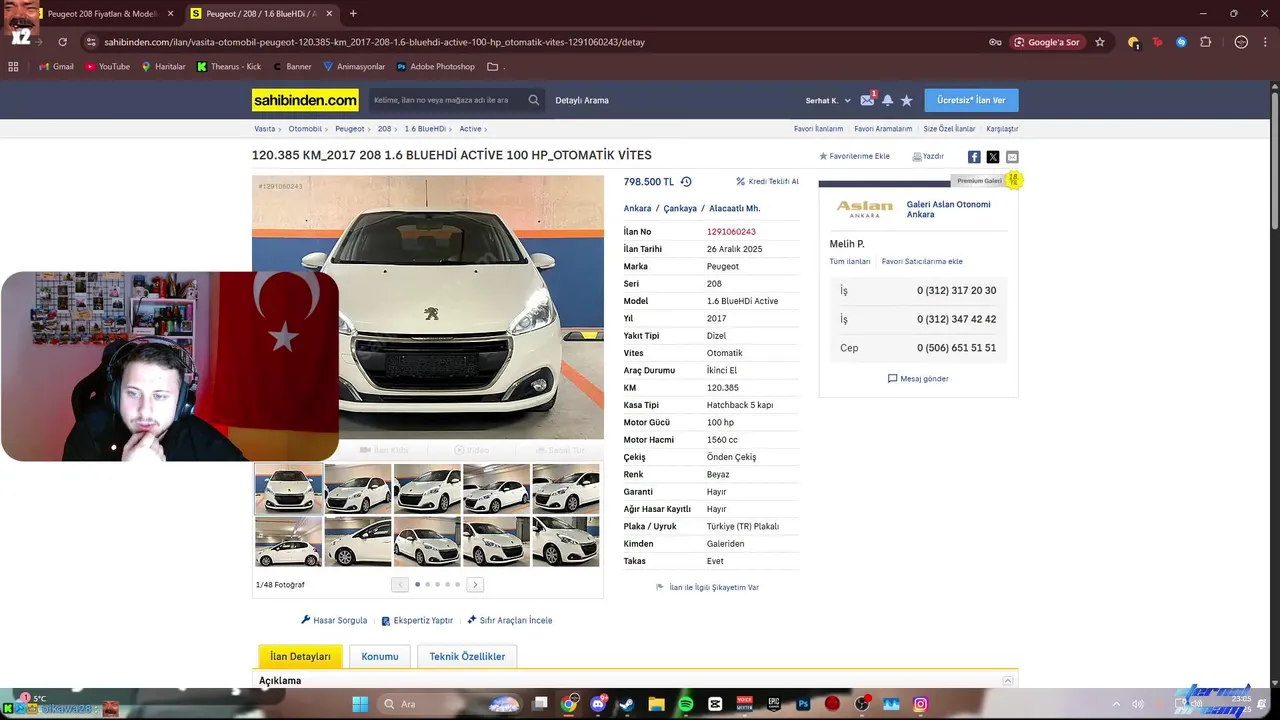Show hidden system tray icons chevron
The height and width of the screenshot is (720, 1280).
tap(1117, 704)
